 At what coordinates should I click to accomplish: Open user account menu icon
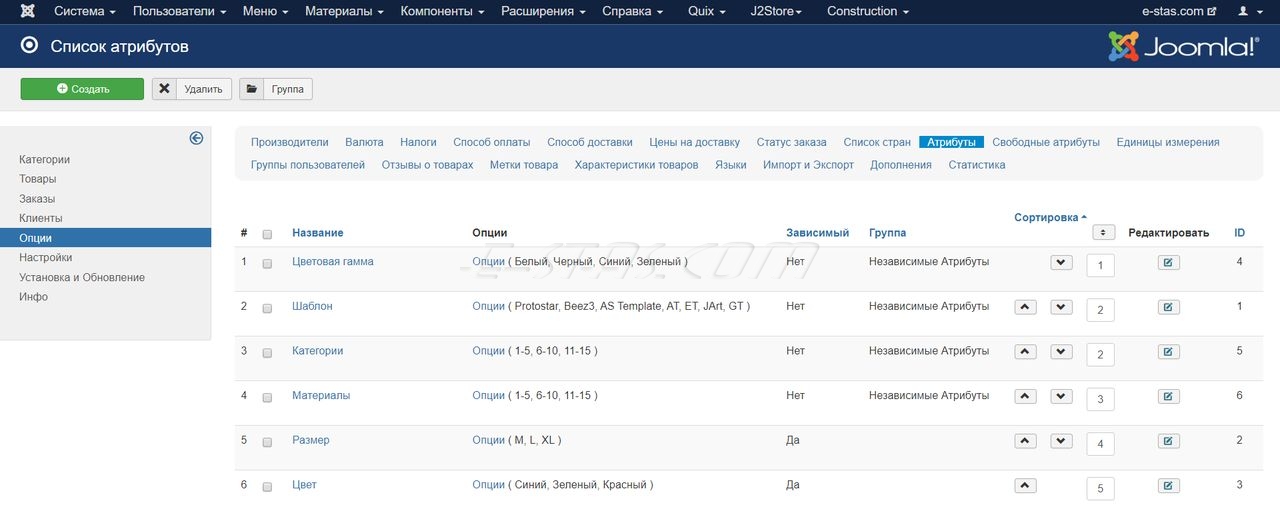pyautogui.click(x=1249, y=11)
